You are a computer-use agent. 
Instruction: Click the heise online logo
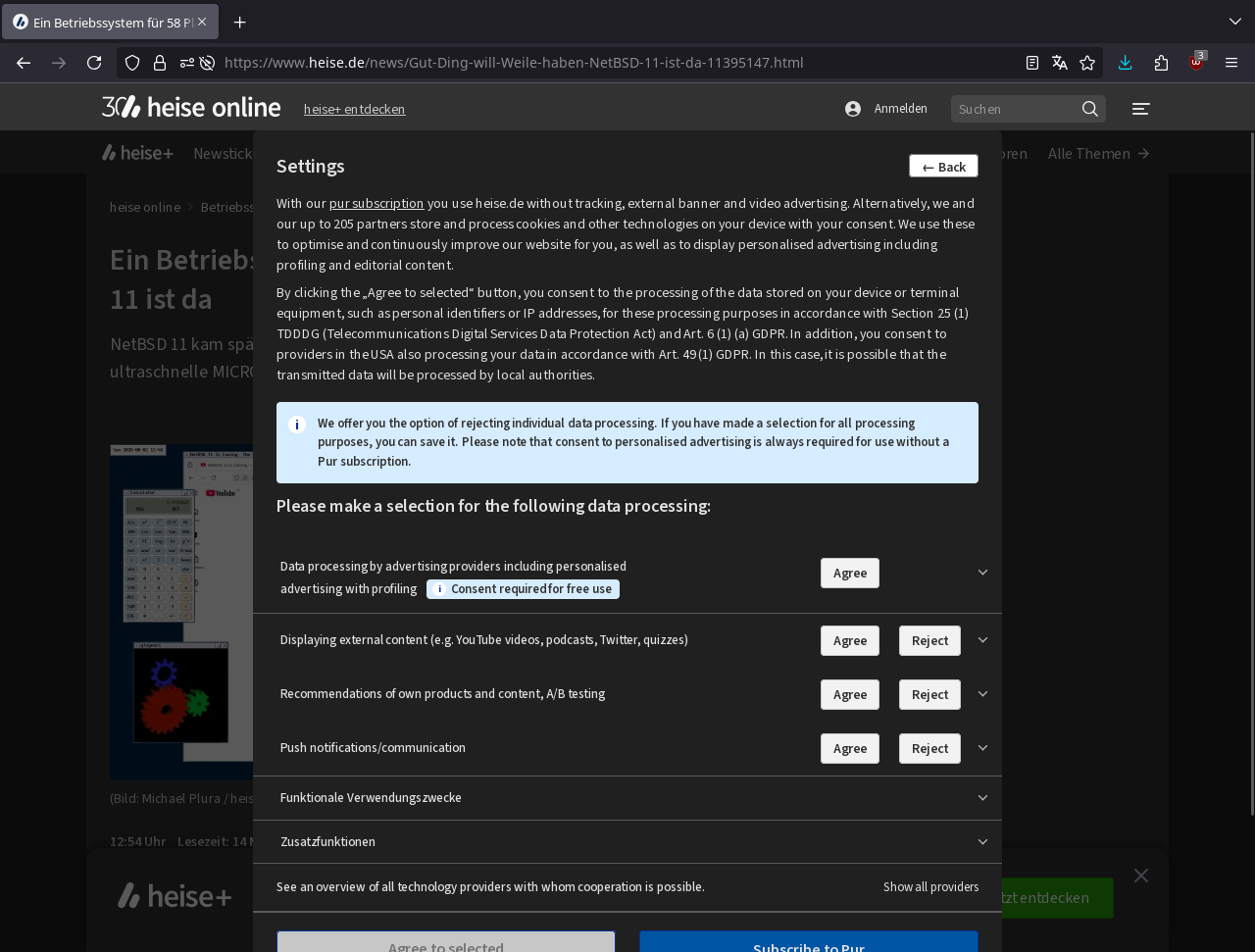click(191, 107)
